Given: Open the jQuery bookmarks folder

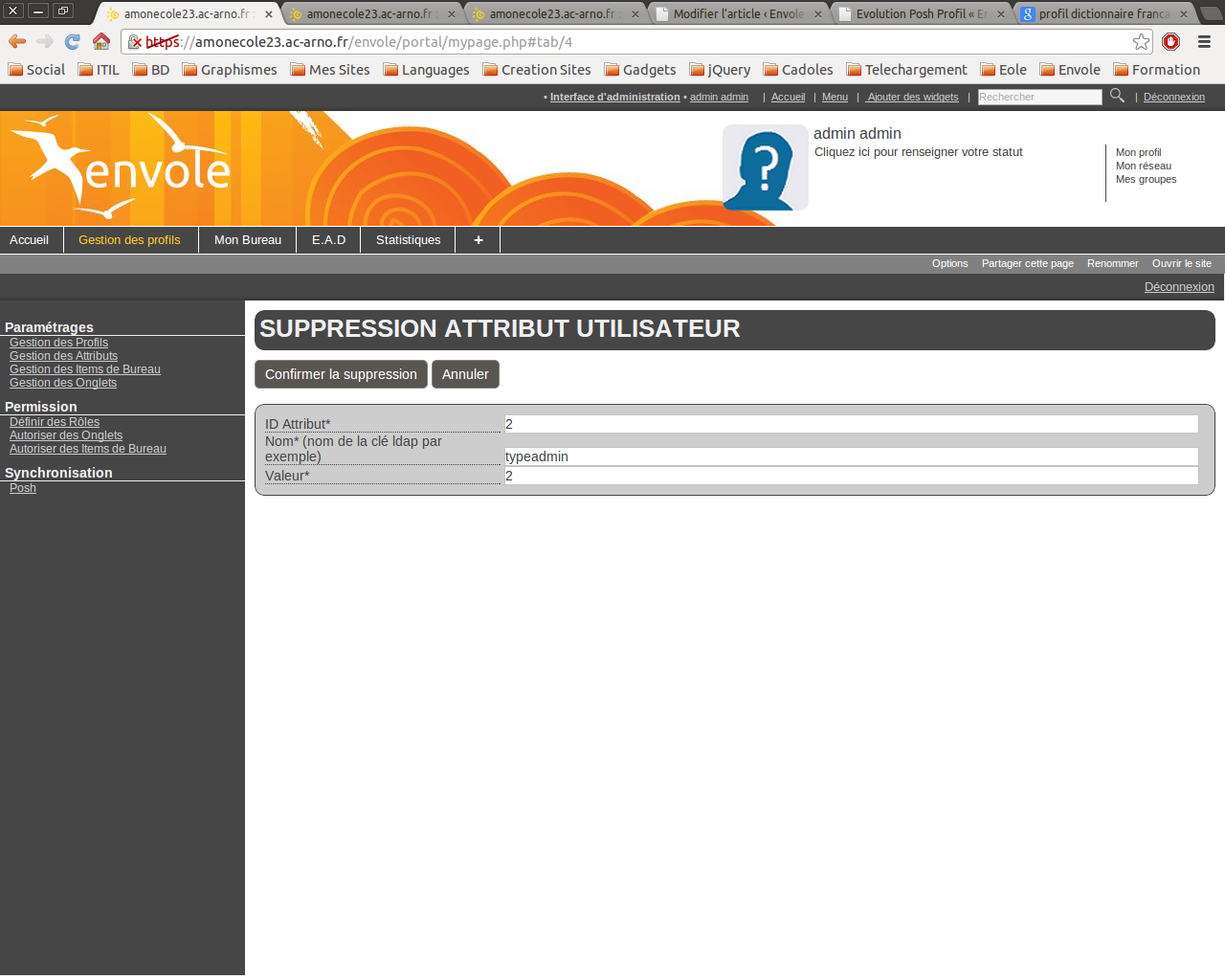Looking at the screenshot, I should 720,70.
